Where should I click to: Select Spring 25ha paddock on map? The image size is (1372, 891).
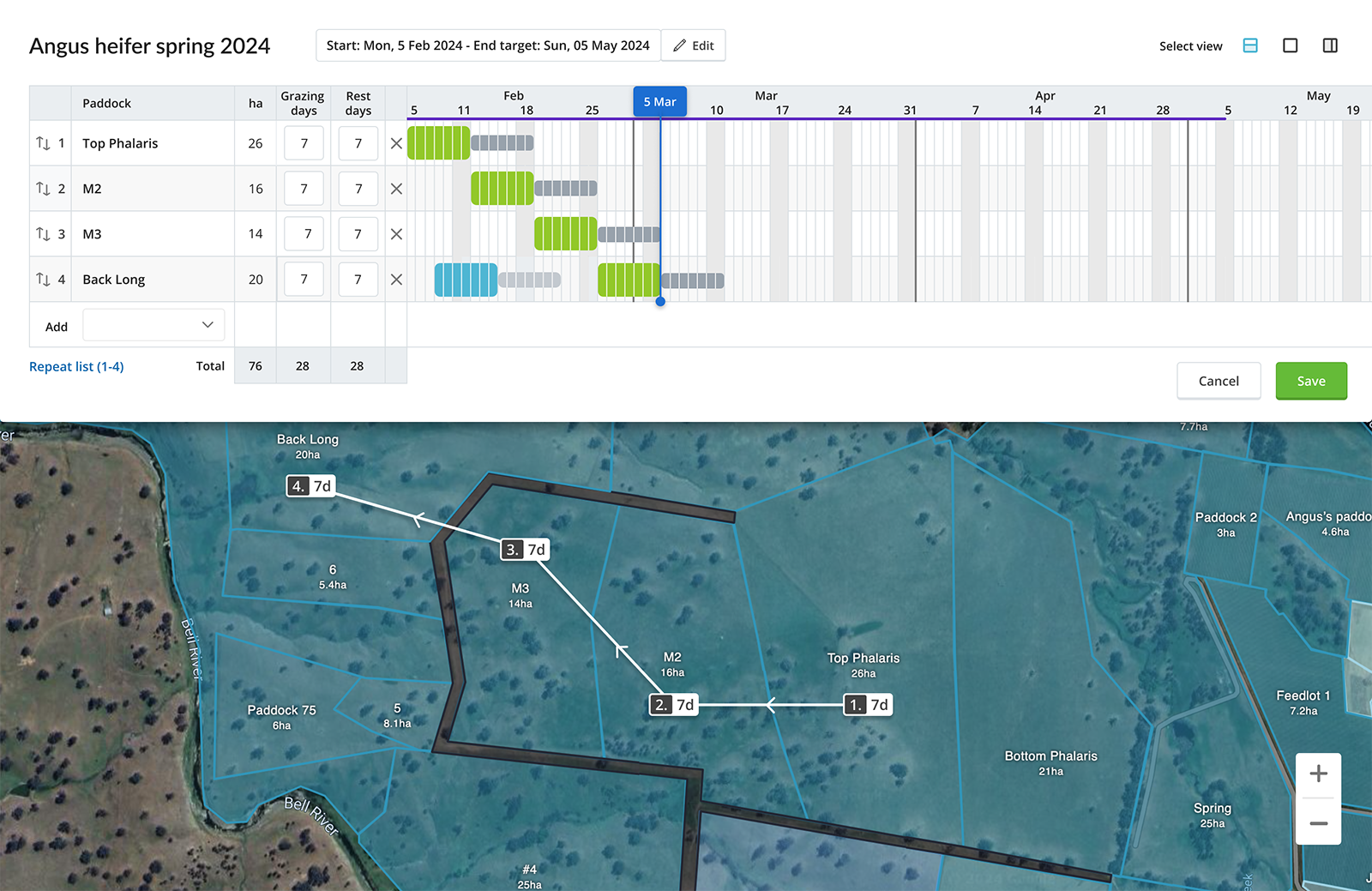coord(1213,815)
